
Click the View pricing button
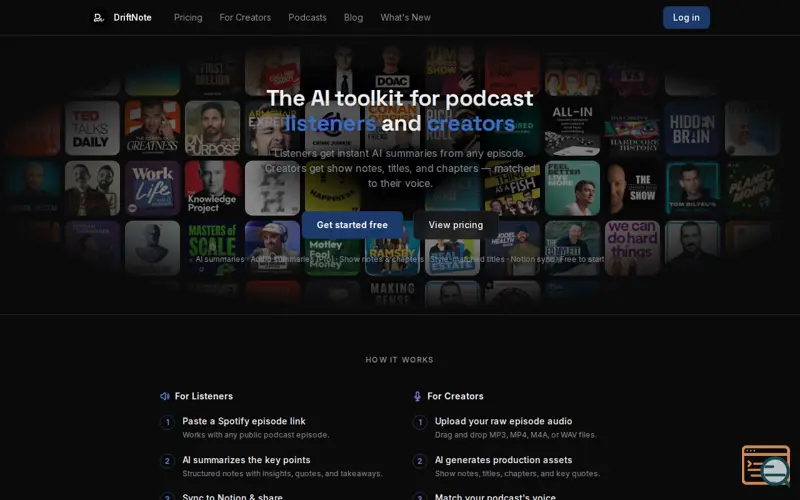click(456, 225)
